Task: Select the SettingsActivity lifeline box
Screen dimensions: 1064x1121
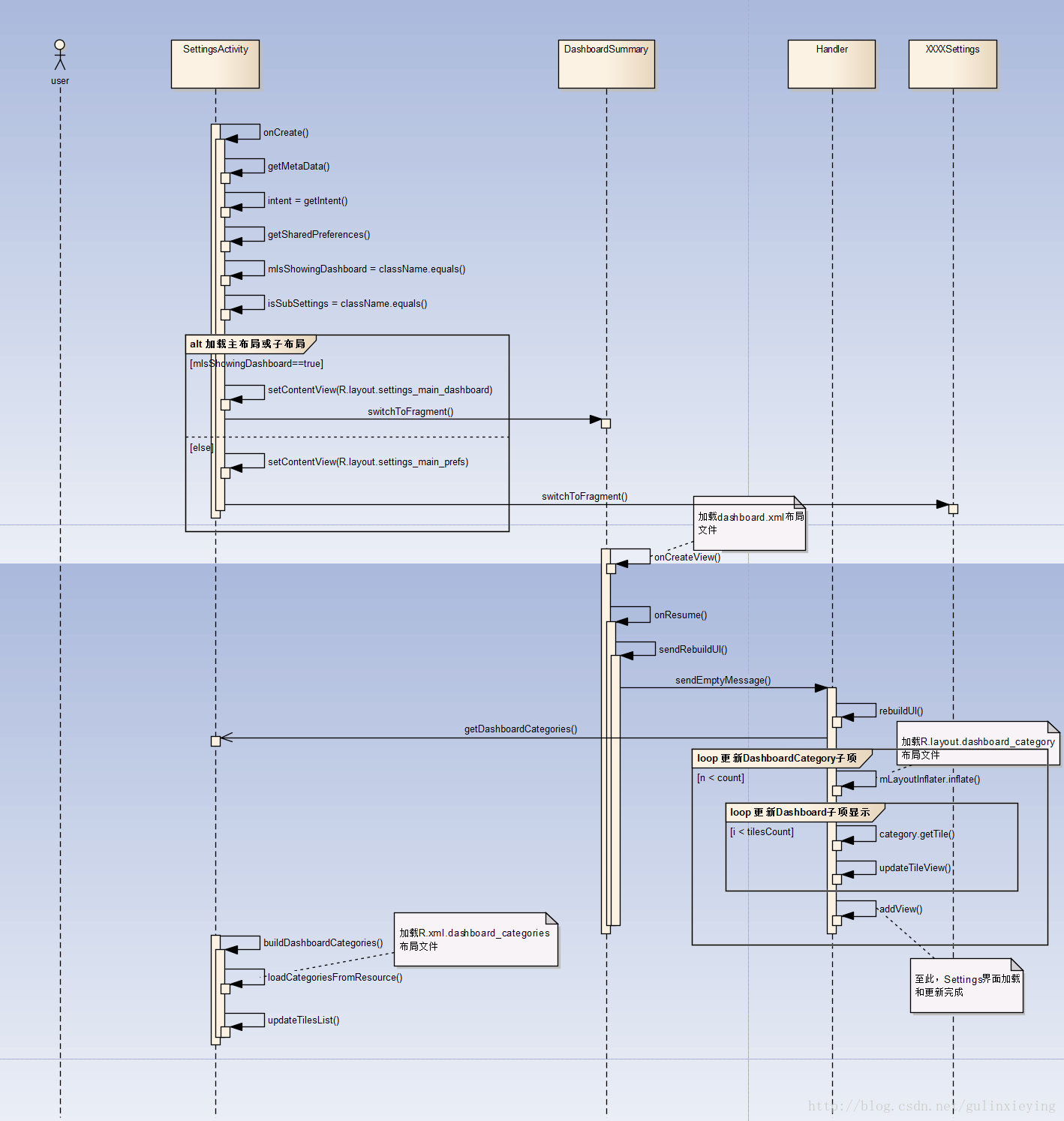Action: tap(215, 64)
